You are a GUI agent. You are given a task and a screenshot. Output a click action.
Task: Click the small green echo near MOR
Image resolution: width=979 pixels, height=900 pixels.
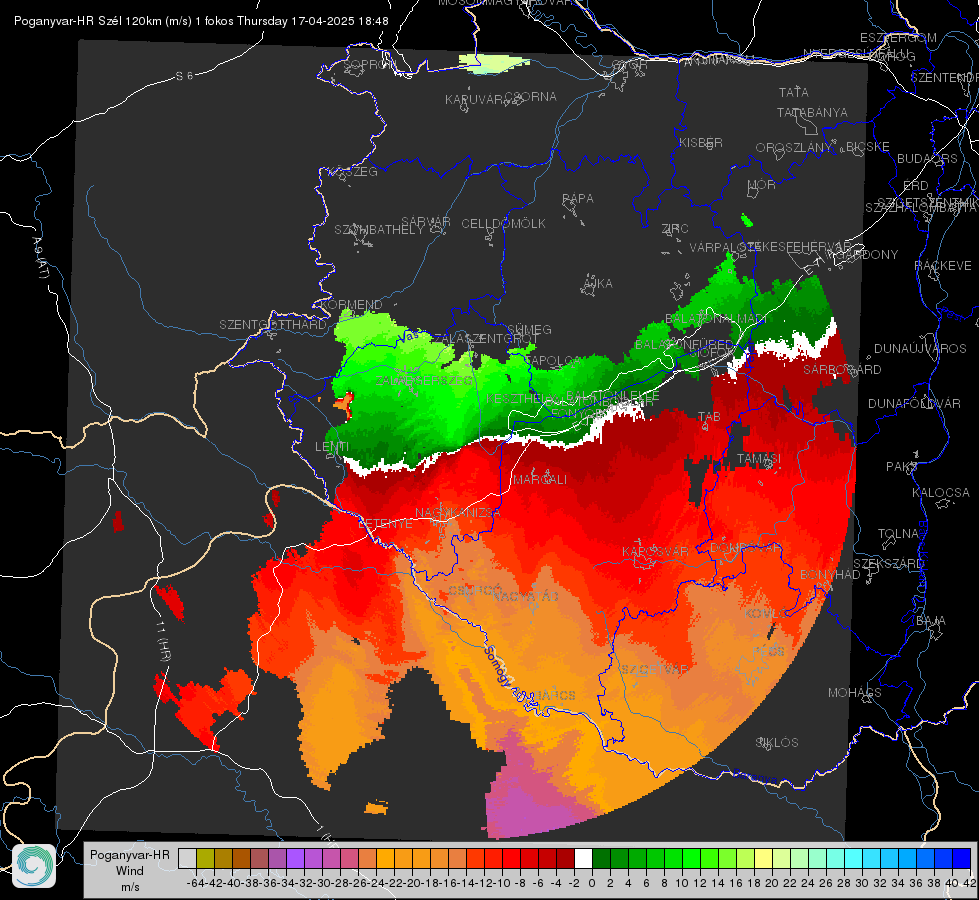point(747,220)
